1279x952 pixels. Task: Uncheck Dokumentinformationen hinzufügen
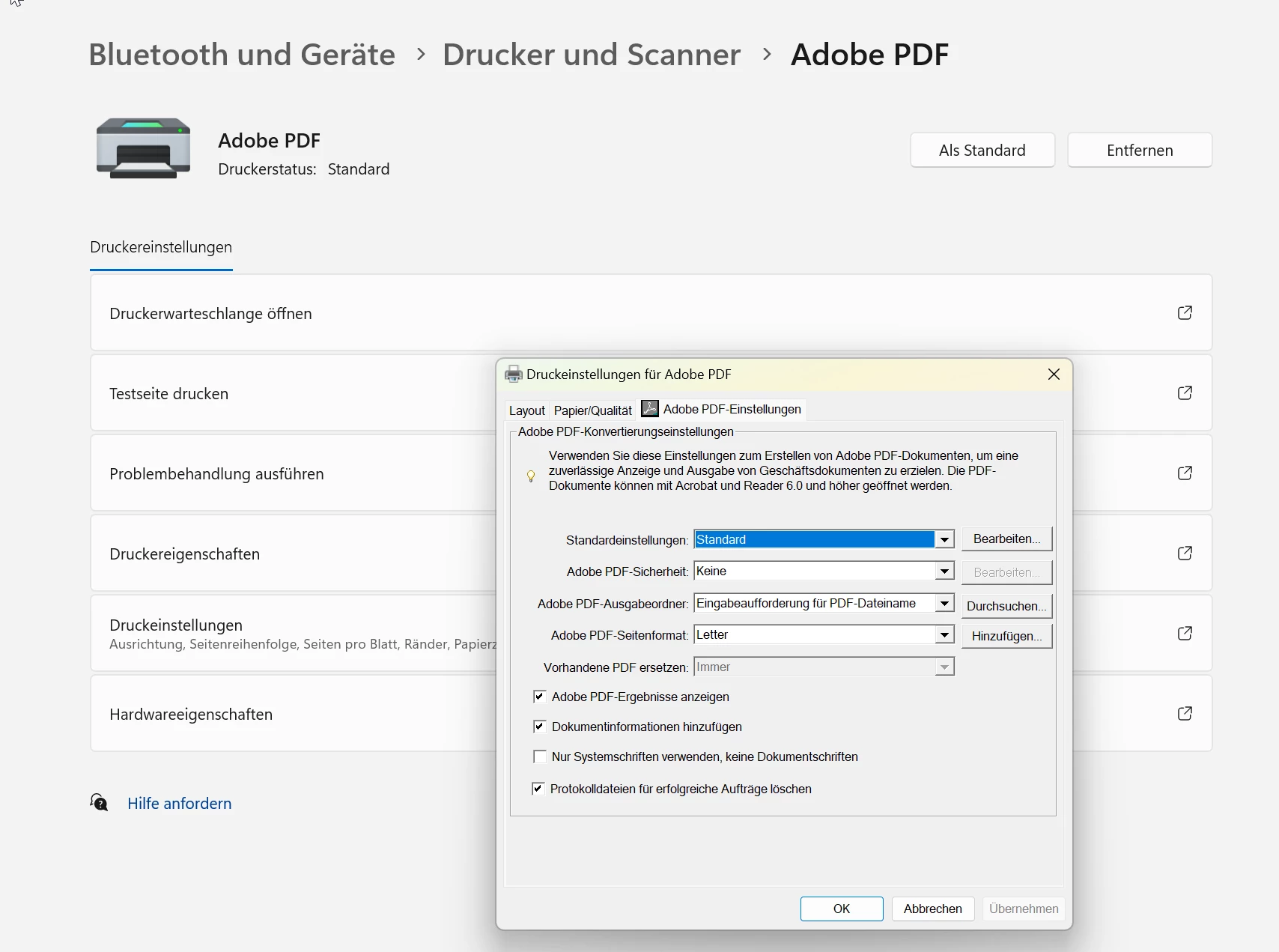[x=539, y=727]
